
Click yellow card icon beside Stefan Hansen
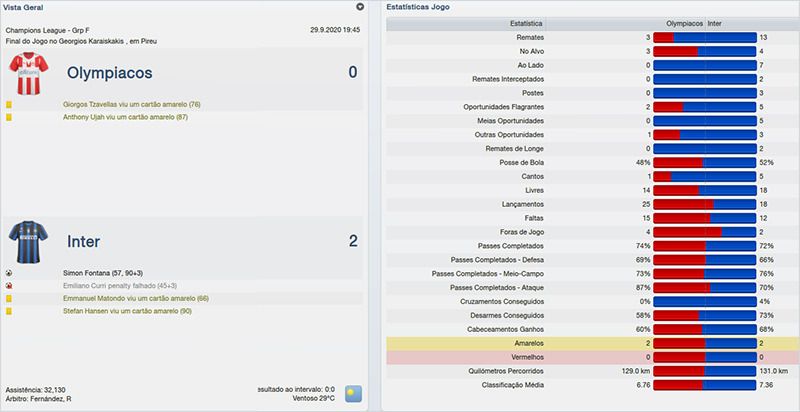(x=9, y=312)
